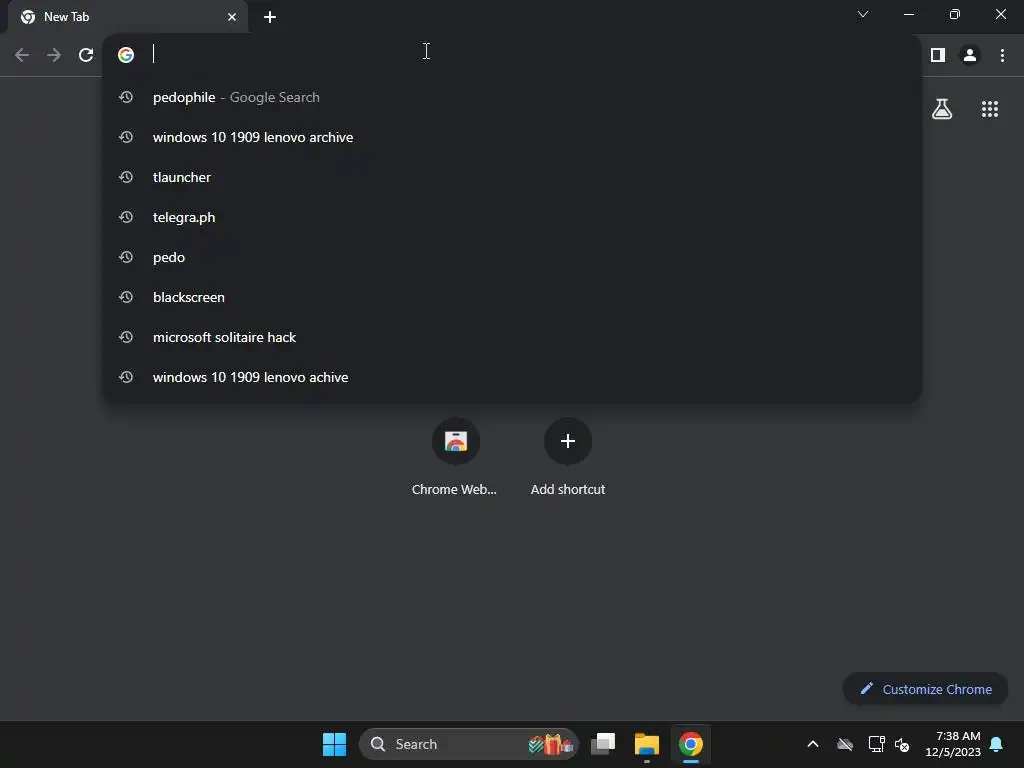
Task: Open the Chrome profile avatar menu
Action: tap(970, 56)
